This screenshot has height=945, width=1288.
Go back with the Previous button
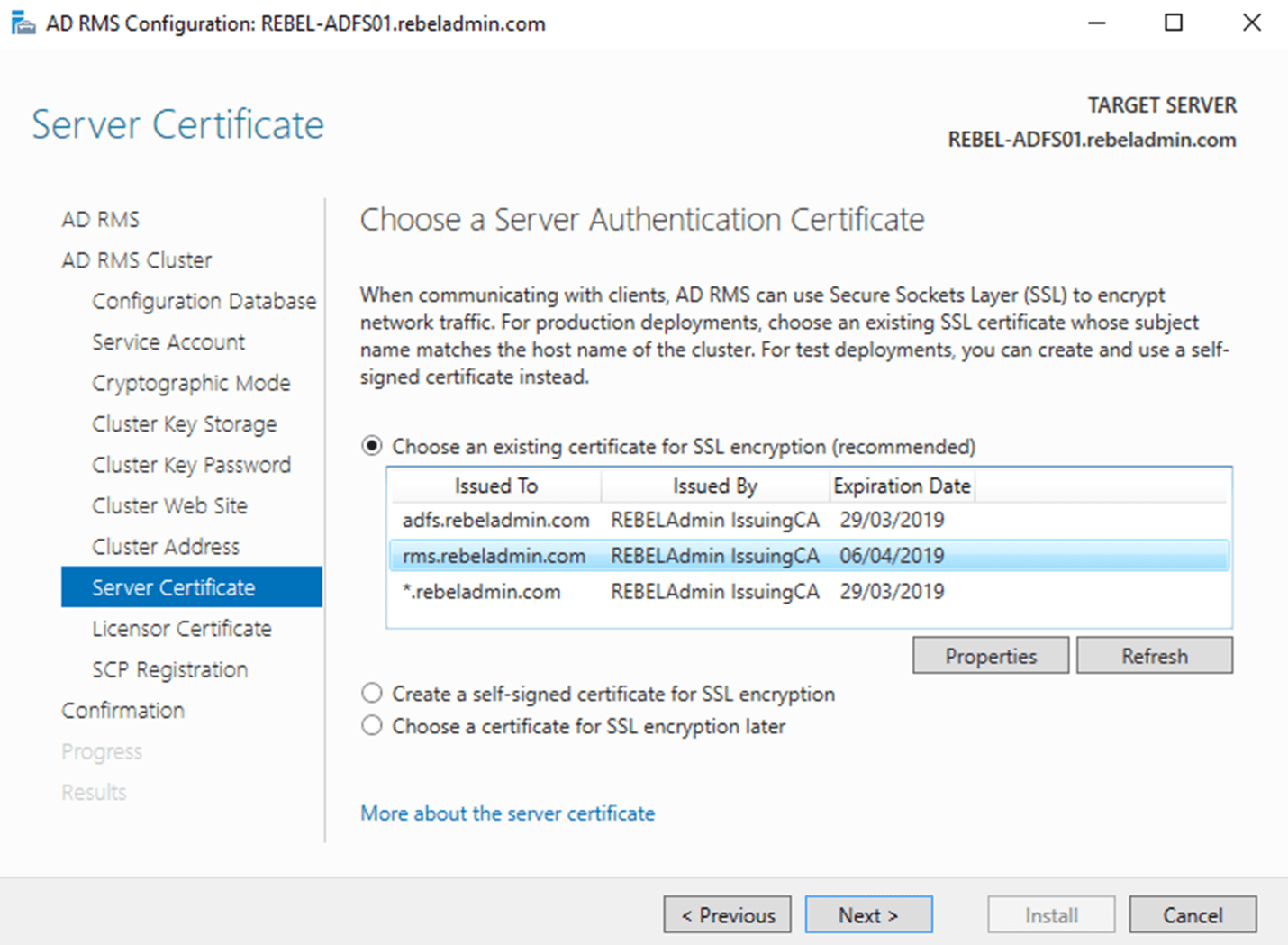click(727, 913)
